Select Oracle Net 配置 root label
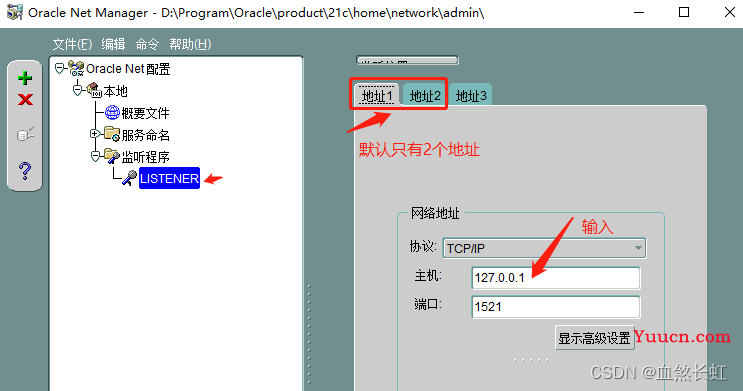The image size is (743, 391). click(128, 69)
